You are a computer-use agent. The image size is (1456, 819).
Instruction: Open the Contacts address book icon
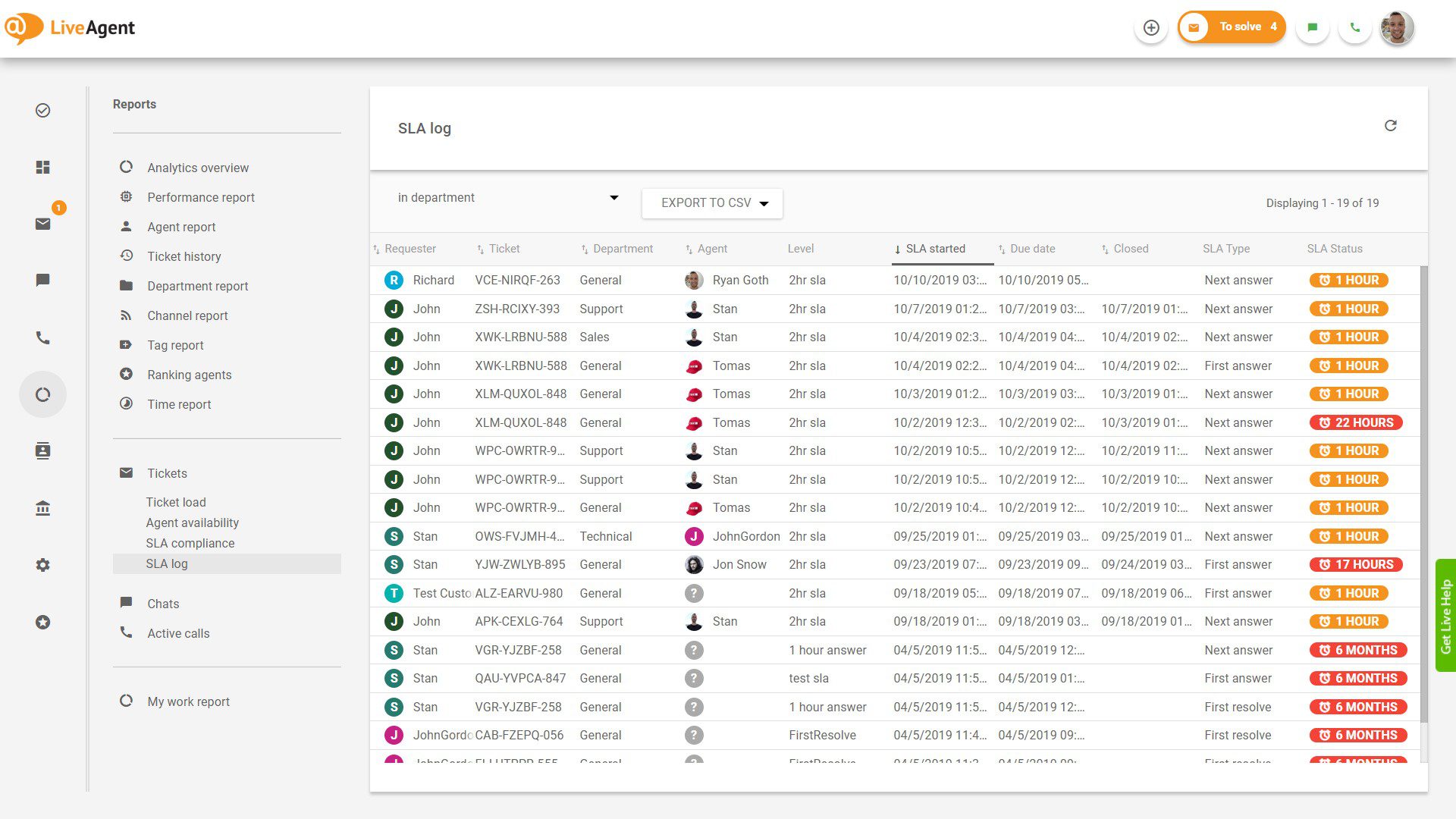(42, 450)
